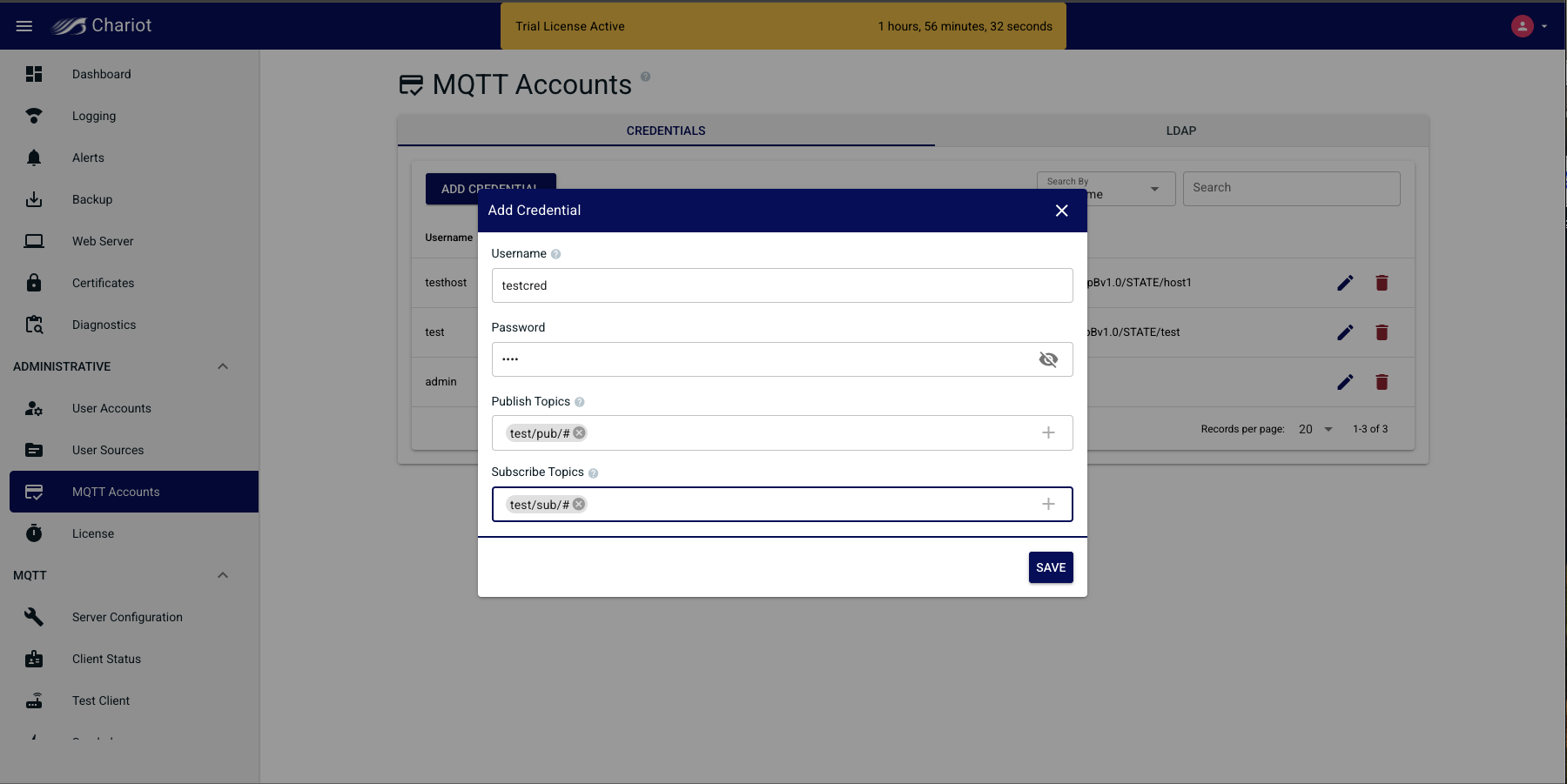Click the Username help question icon
The width and height of the screenshot is (1567, 784).
(x=555, y=254)
